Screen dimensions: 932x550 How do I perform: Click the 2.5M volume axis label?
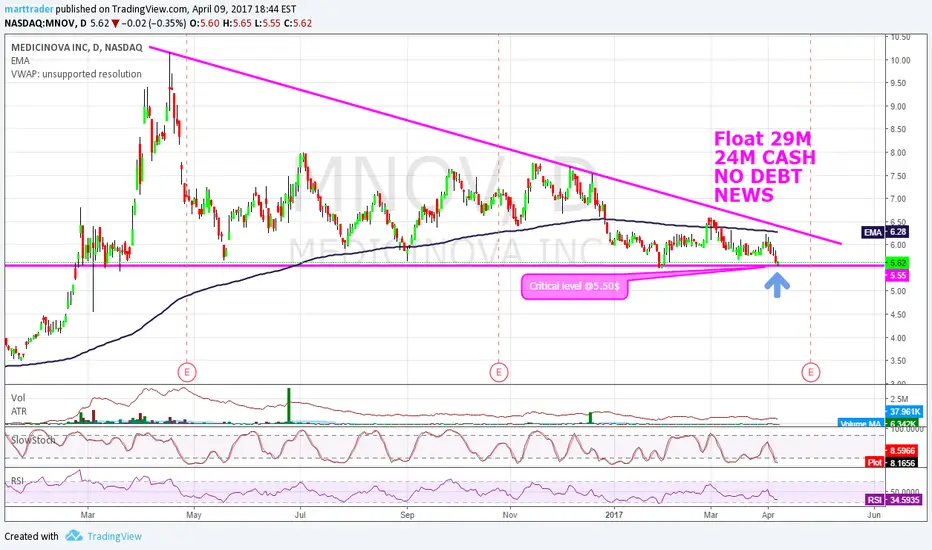click(x=899, y=399)
